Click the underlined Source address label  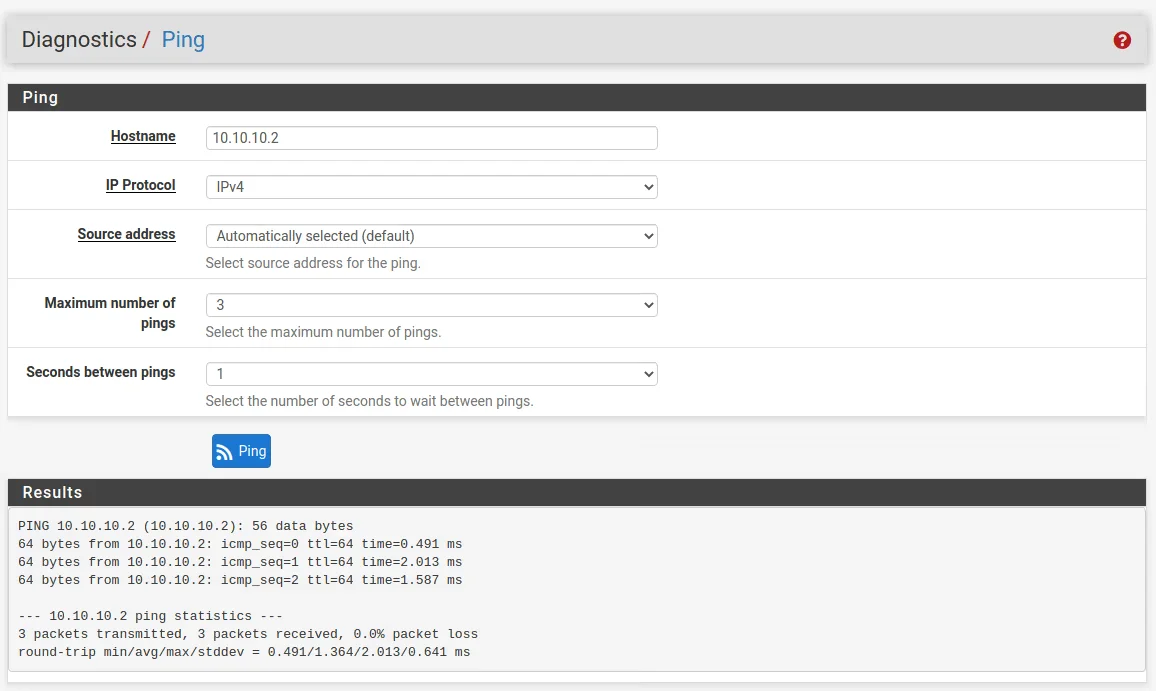(126, 234)
